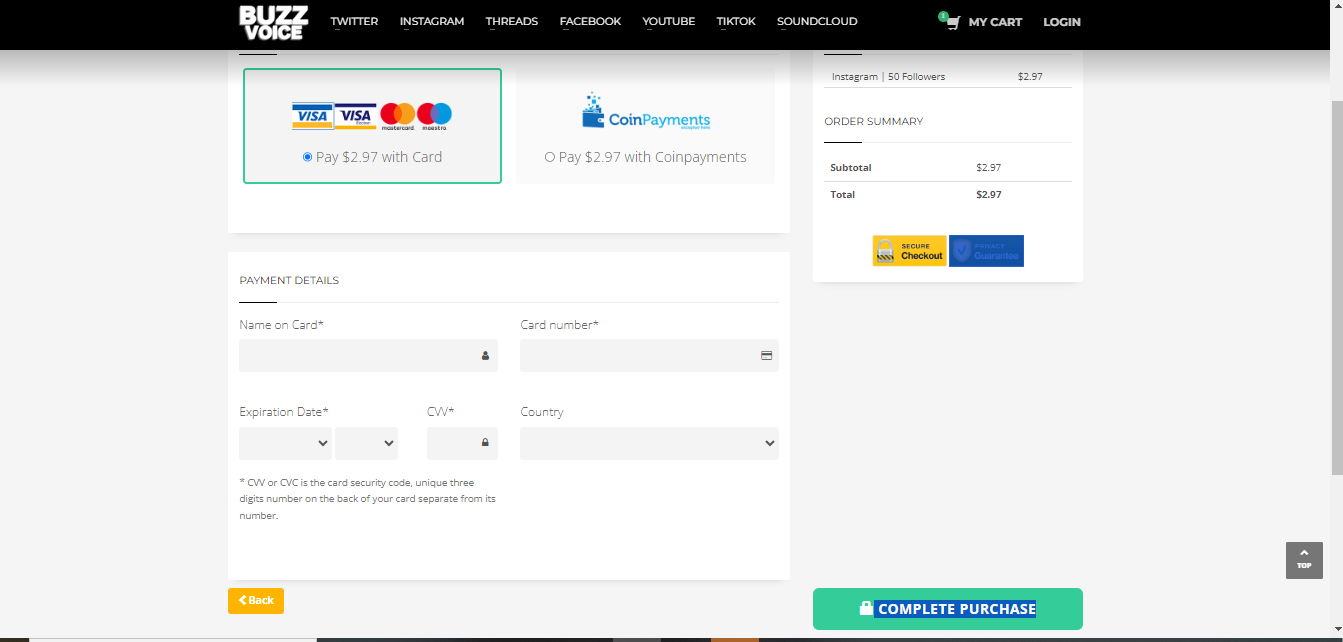Viewport: 1343px width, 642px height.
Task: Select Pay $2.97 with Card radio
Action: (308, 157)
